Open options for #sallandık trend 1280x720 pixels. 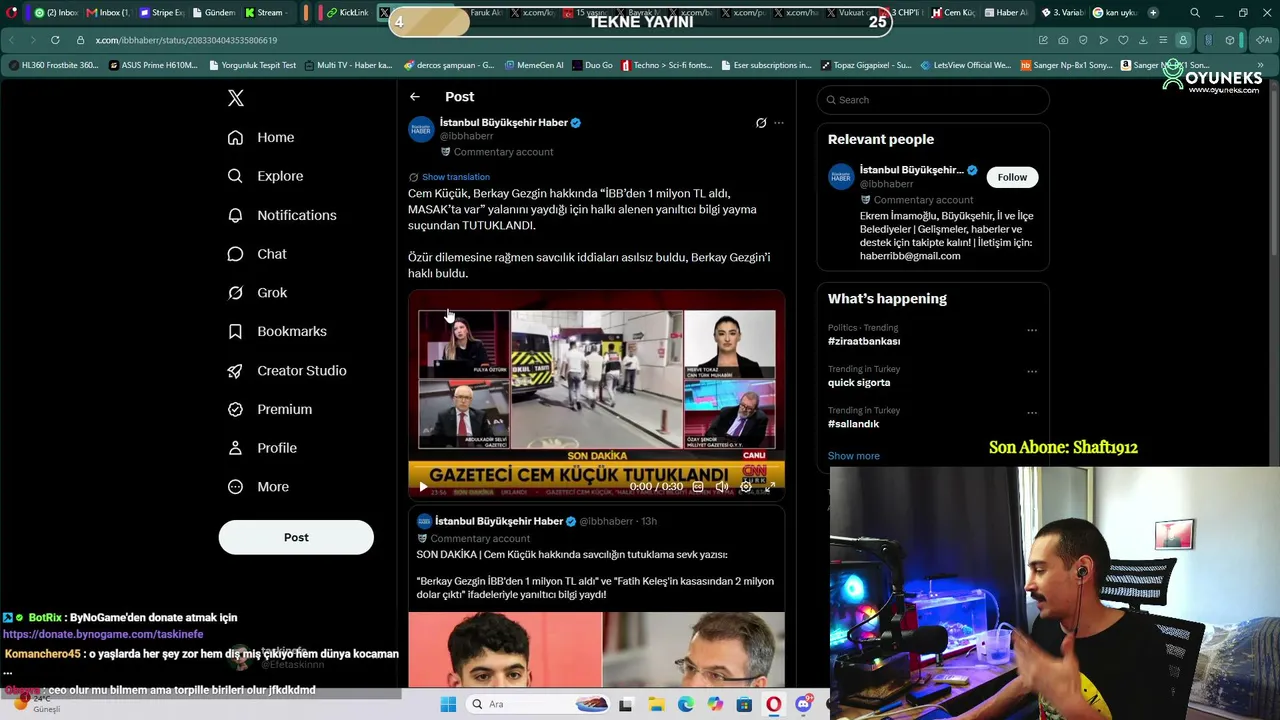click(x=1032, y=412)
